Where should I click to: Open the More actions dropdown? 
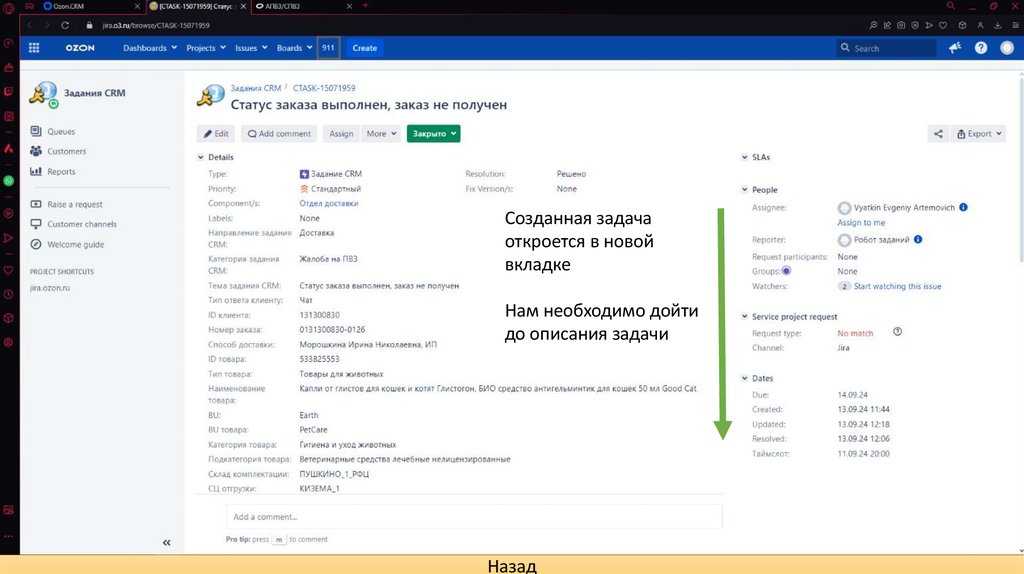pos(381,134)
